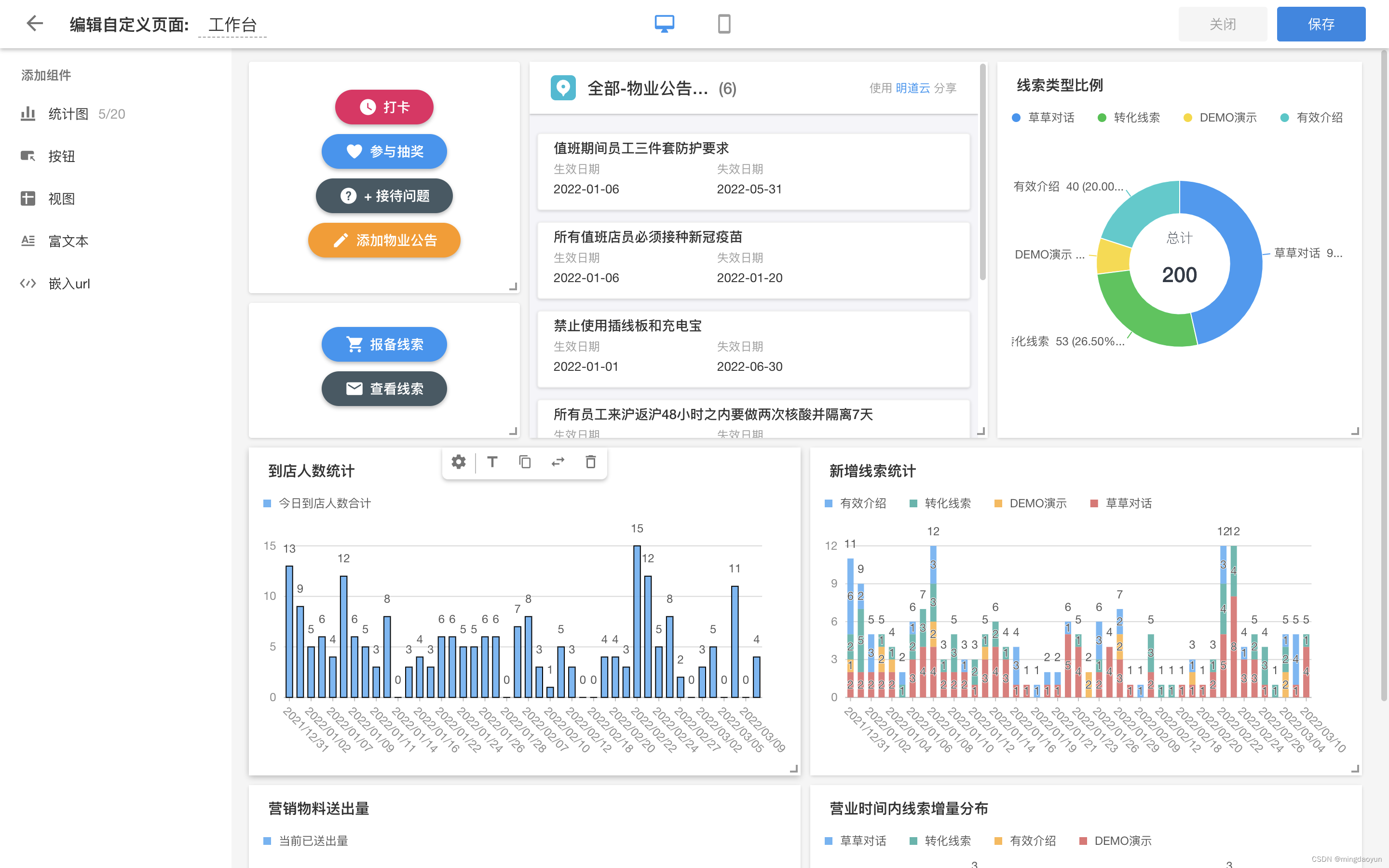Copy the 到店人数统计 chart
This screenshot has width=1389, height=868.
525,462
